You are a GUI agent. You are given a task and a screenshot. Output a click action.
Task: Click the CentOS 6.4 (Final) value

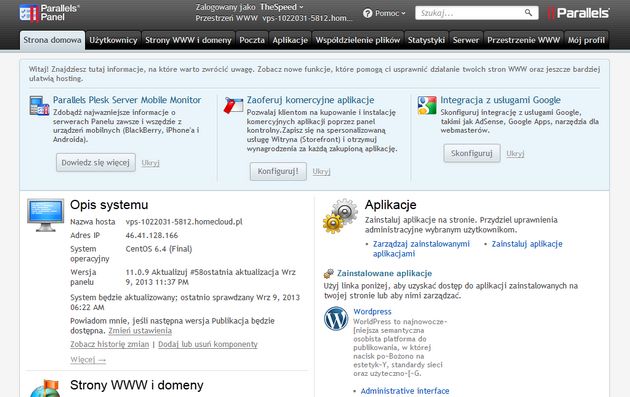[x=159, y=249]
